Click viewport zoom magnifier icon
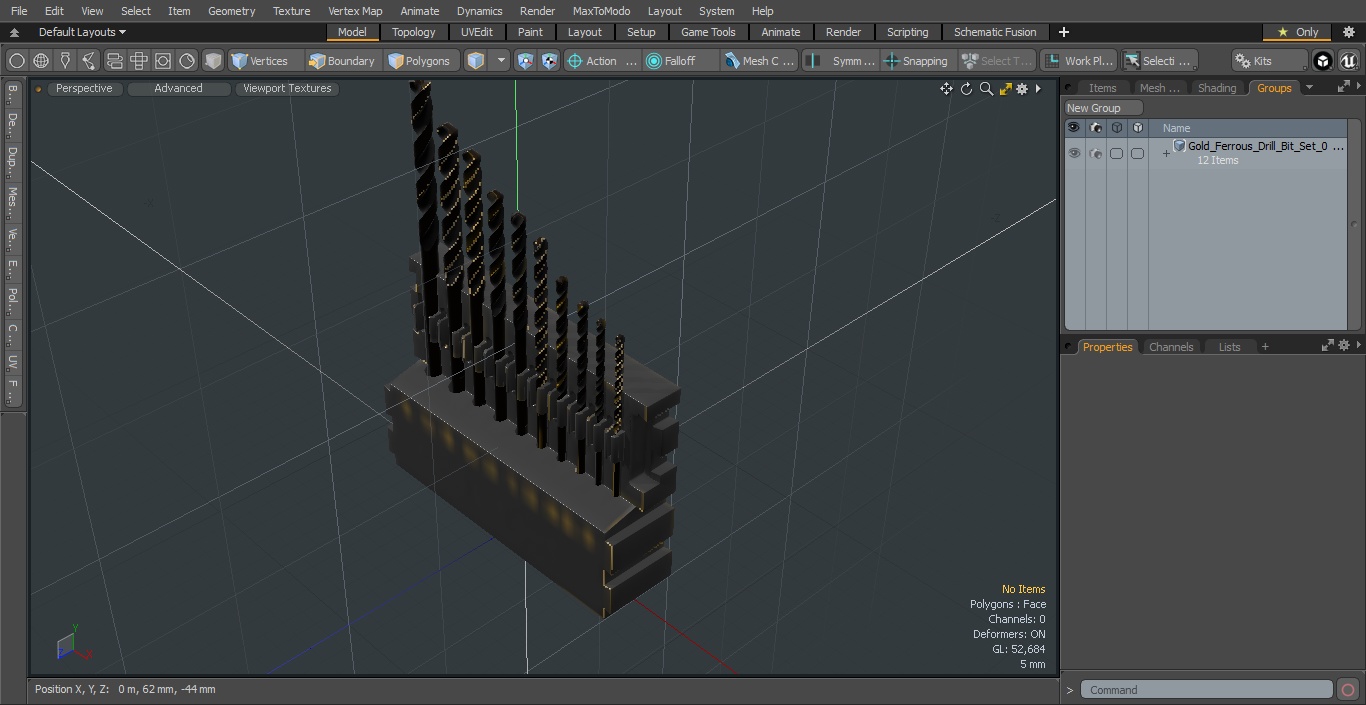Viewport: 1366px width, 705px height. click(x=986, y=89)
